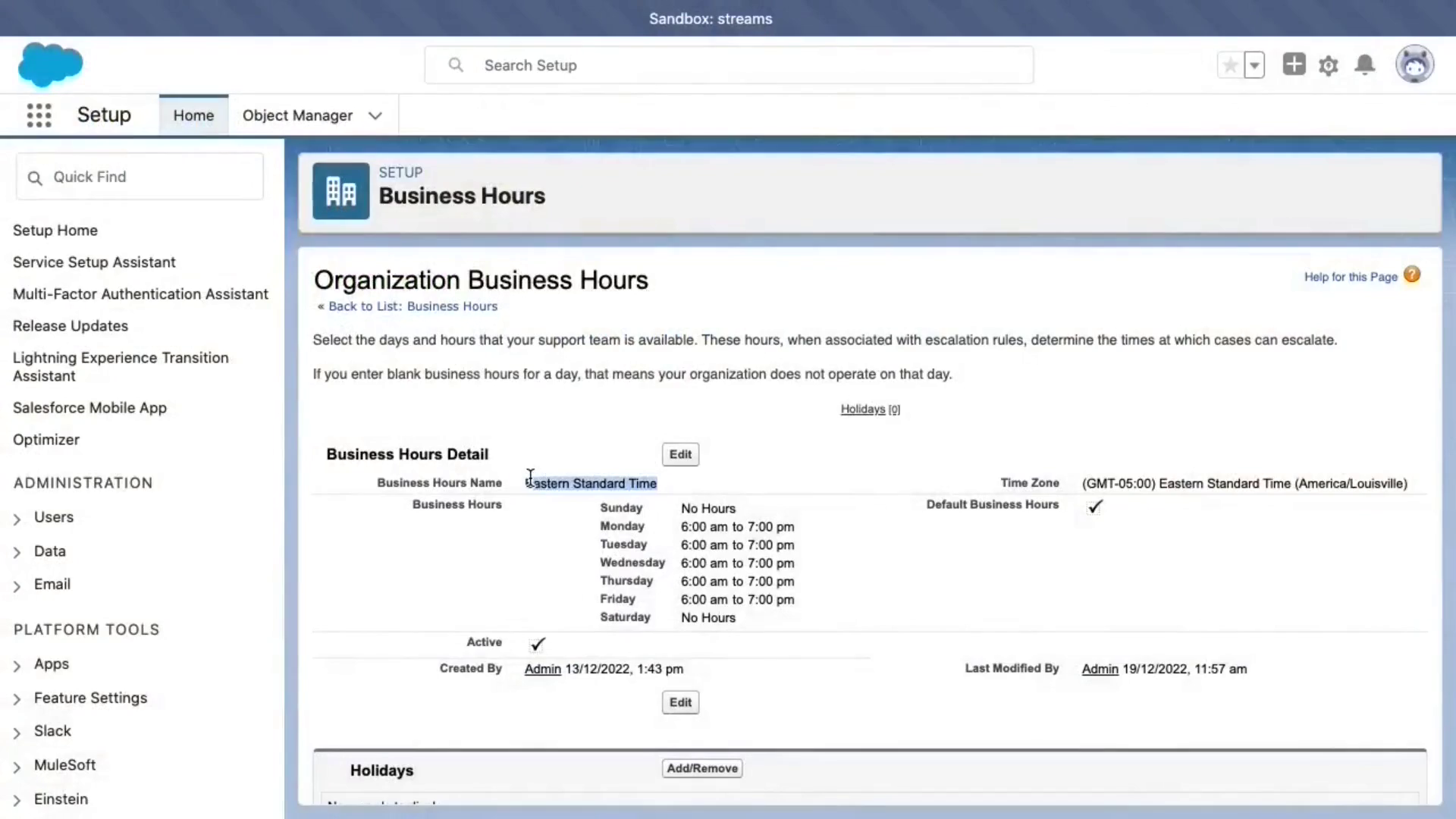
Task: Click the bottom Edit button
Action: pos(680,702)
